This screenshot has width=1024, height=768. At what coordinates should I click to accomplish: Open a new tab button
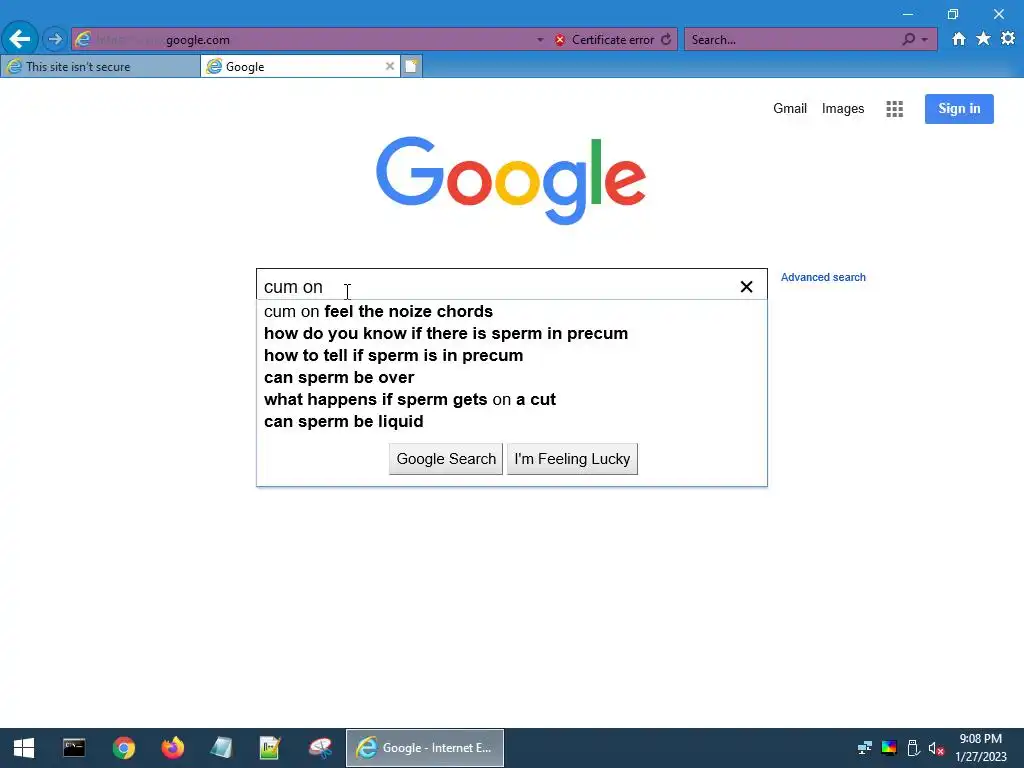(x=411, y=67)
